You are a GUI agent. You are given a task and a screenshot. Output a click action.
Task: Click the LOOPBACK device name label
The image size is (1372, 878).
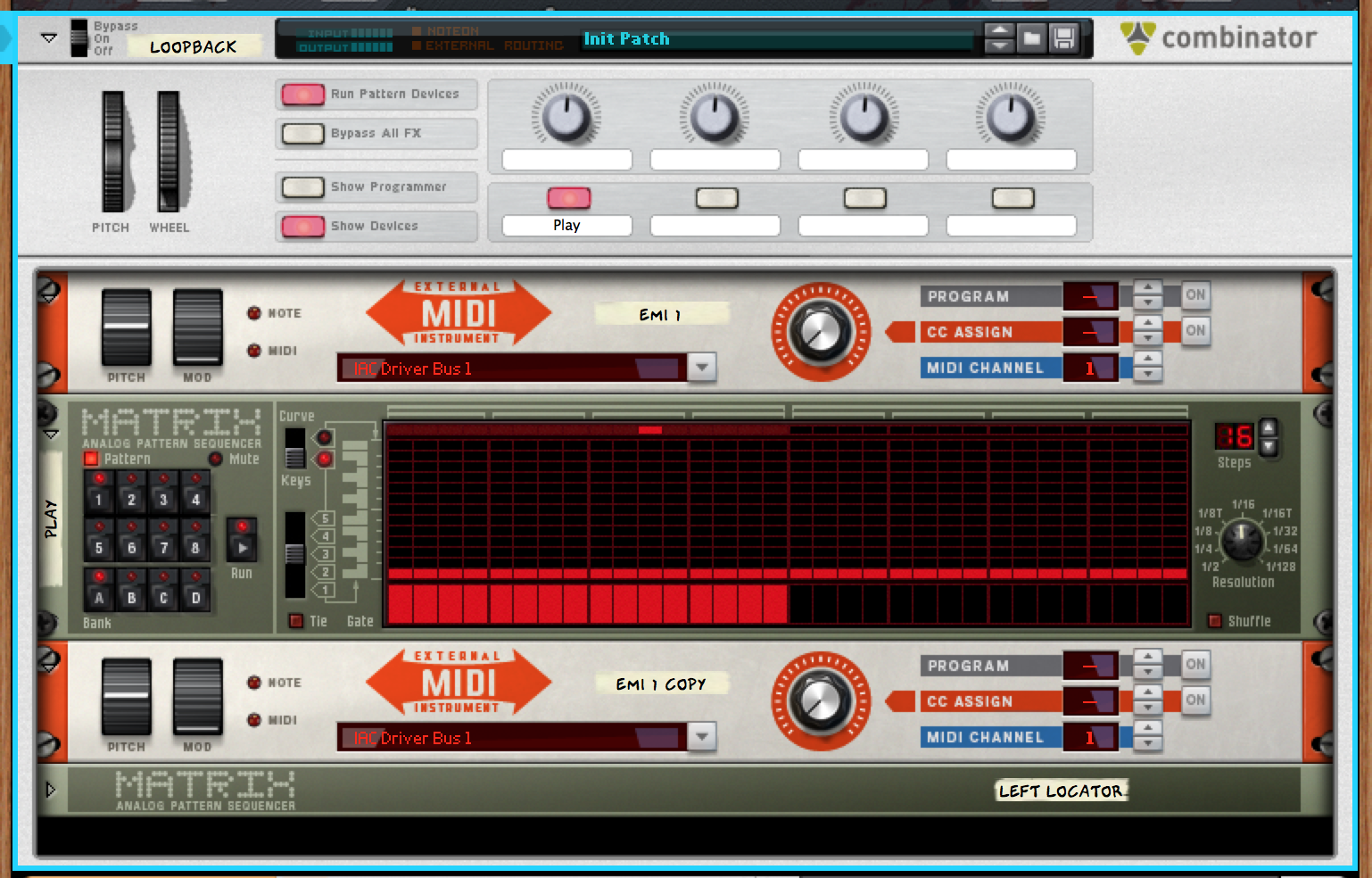194,46
